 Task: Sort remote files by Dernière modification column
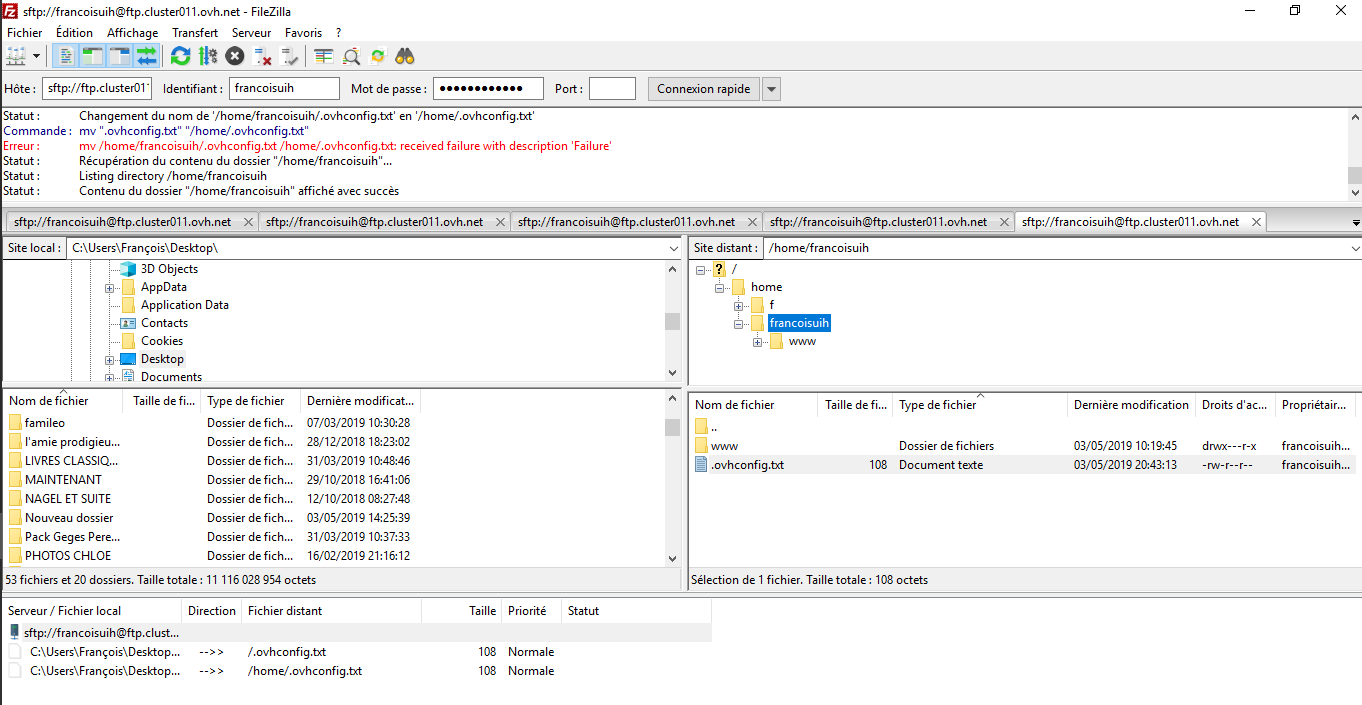pos(1130,405)
